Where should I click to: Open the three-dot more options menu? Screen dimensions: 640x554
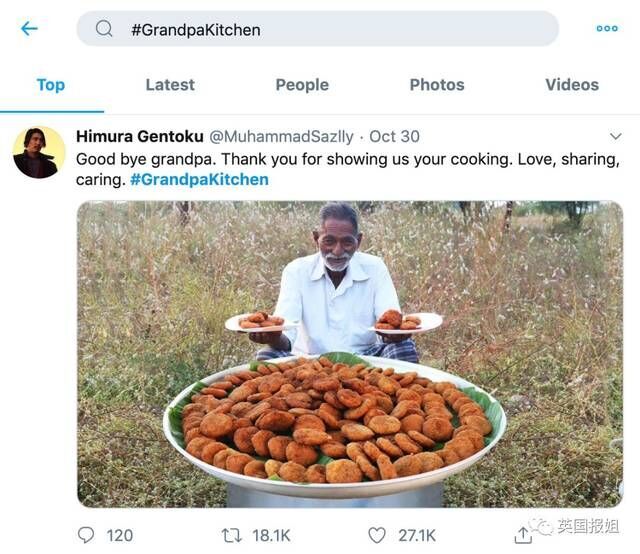coord(607,29)
